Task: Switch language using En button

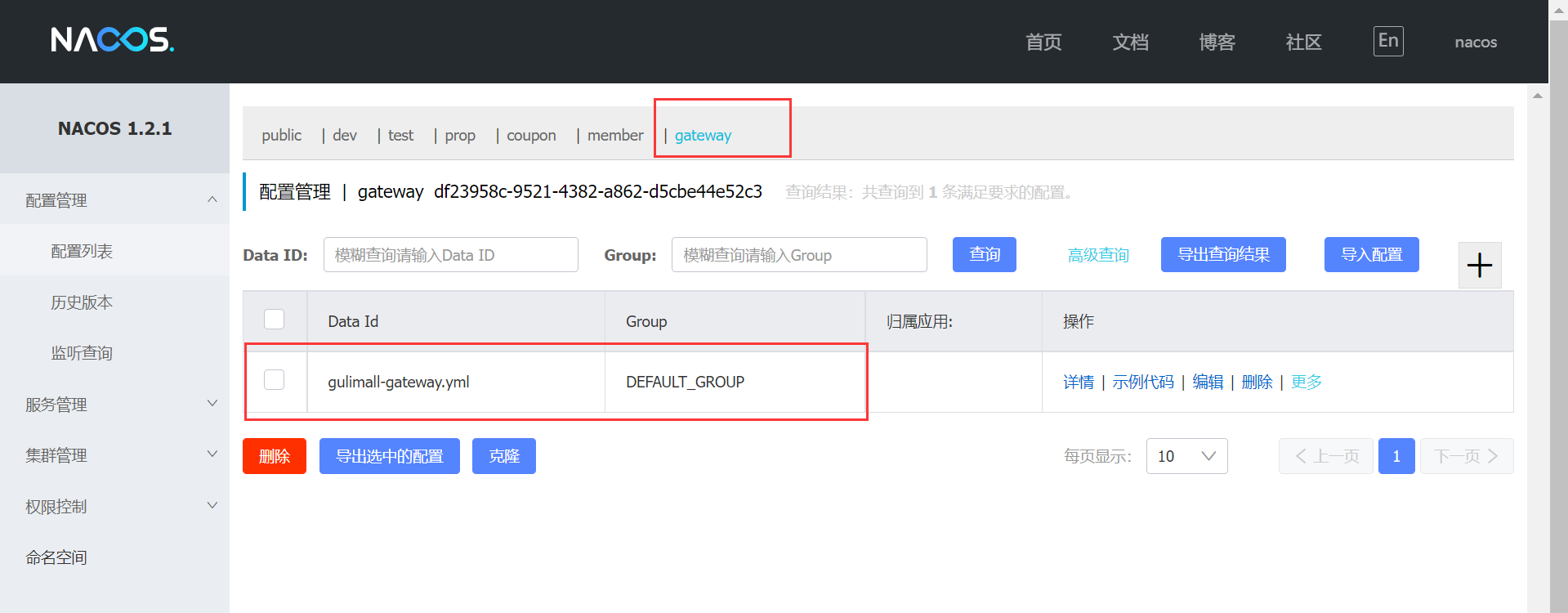Action: pos(1388,41)
